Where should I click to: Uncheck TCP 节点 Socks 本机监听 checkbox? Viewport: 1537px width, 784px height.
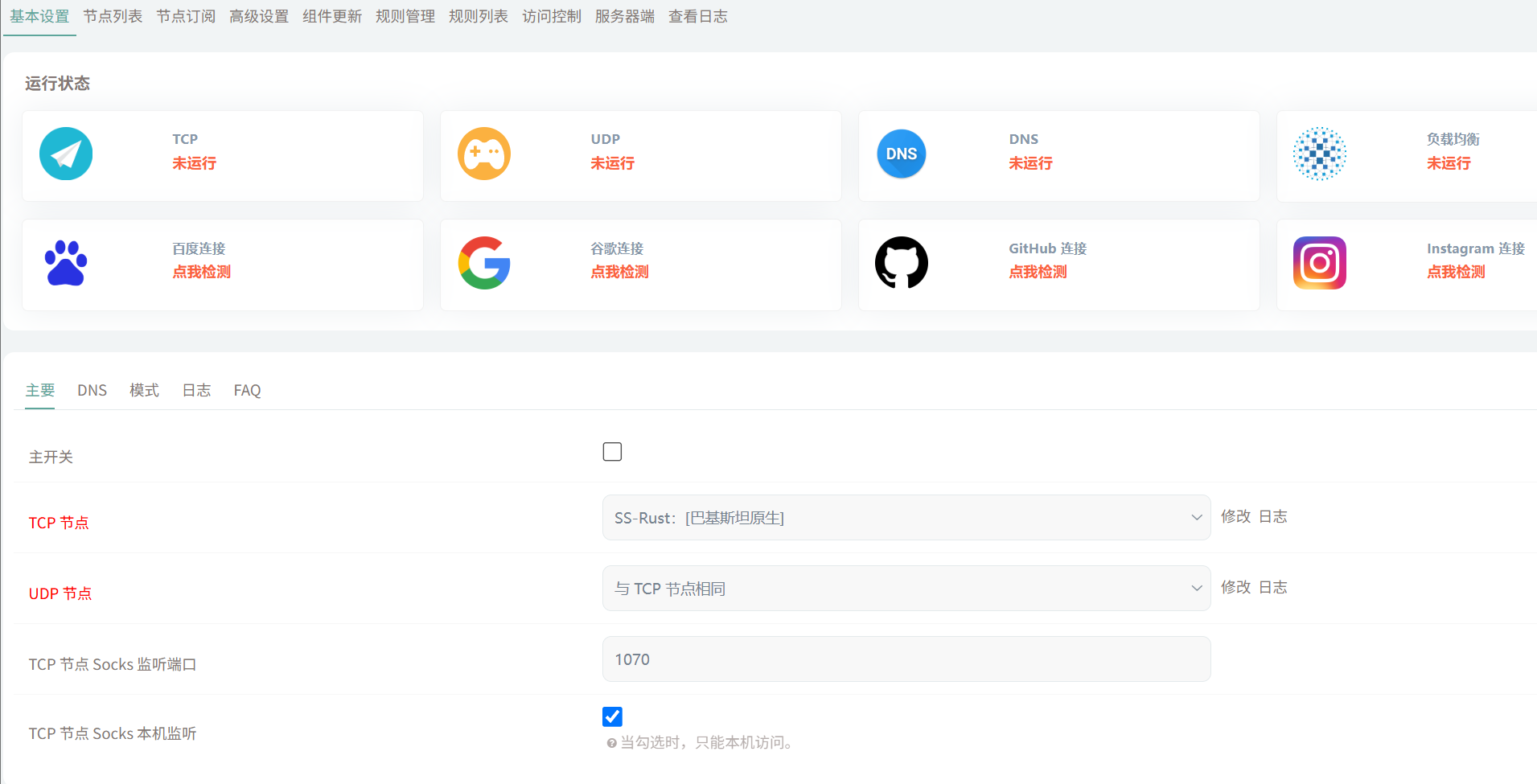coord(612,716)
